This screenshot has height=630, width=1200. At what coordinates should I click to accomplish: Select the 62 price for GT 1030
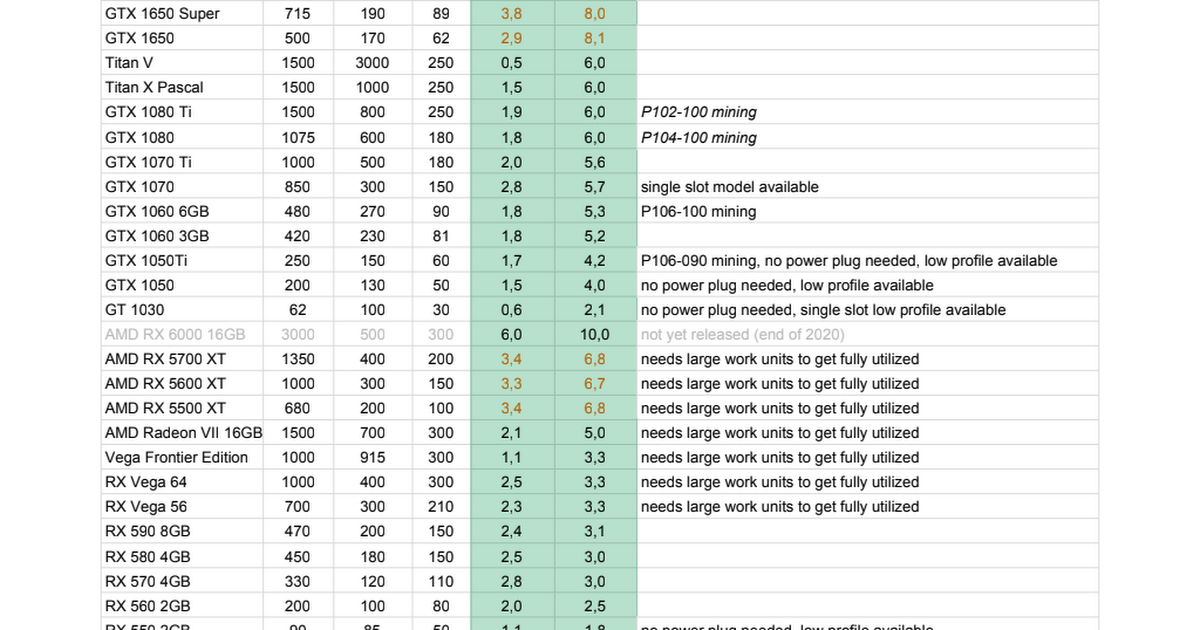(298, 310)
